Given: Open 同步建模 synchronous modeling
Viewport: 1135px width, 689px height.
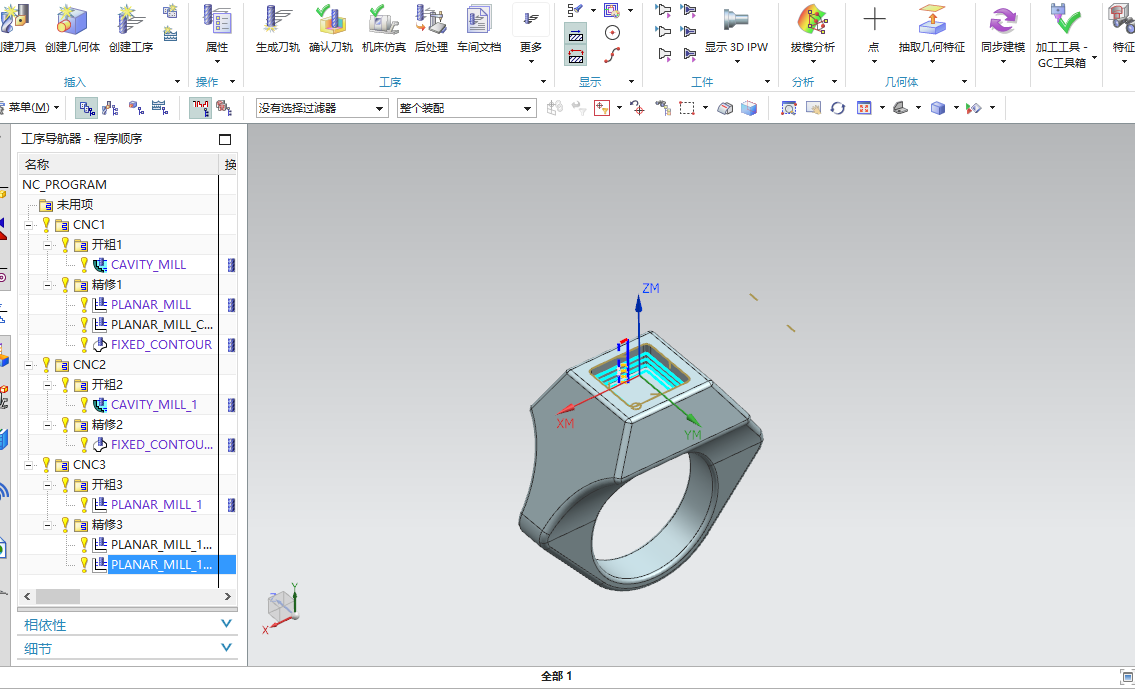Looking at the screenshot, I should (1003, 29).
